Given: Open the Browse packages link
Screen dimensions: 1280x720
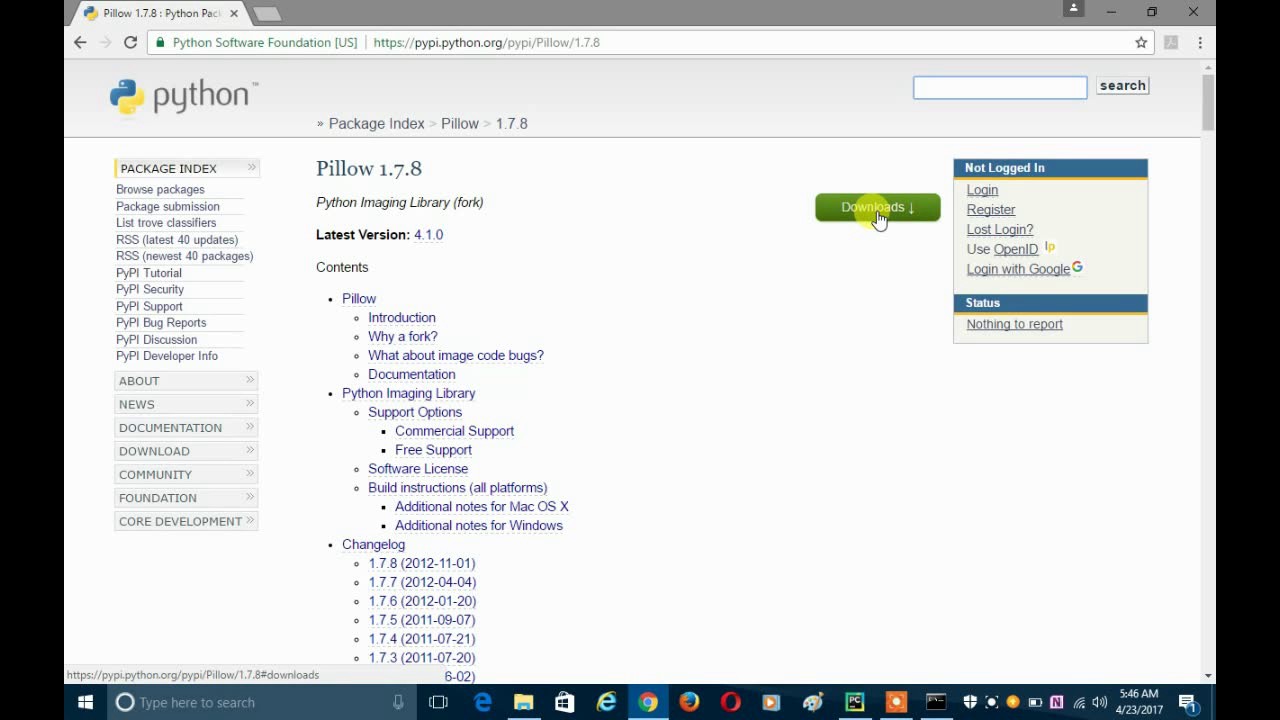Looking at the screenshot, I should (x=160, y=189).
